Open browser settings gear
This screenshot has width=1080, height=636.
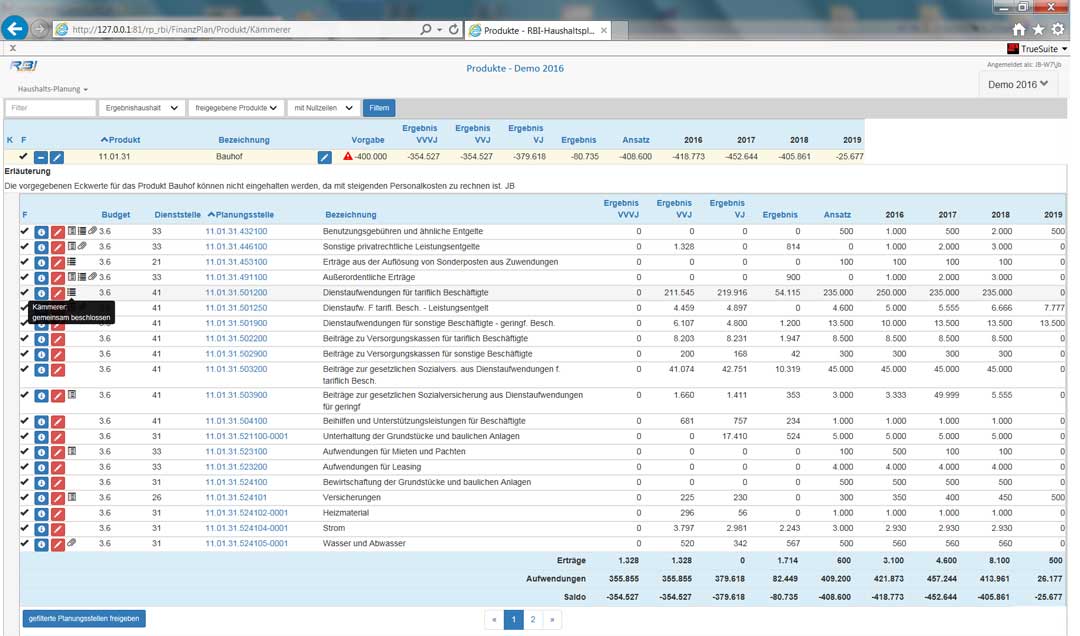[x=1058, y=29]
